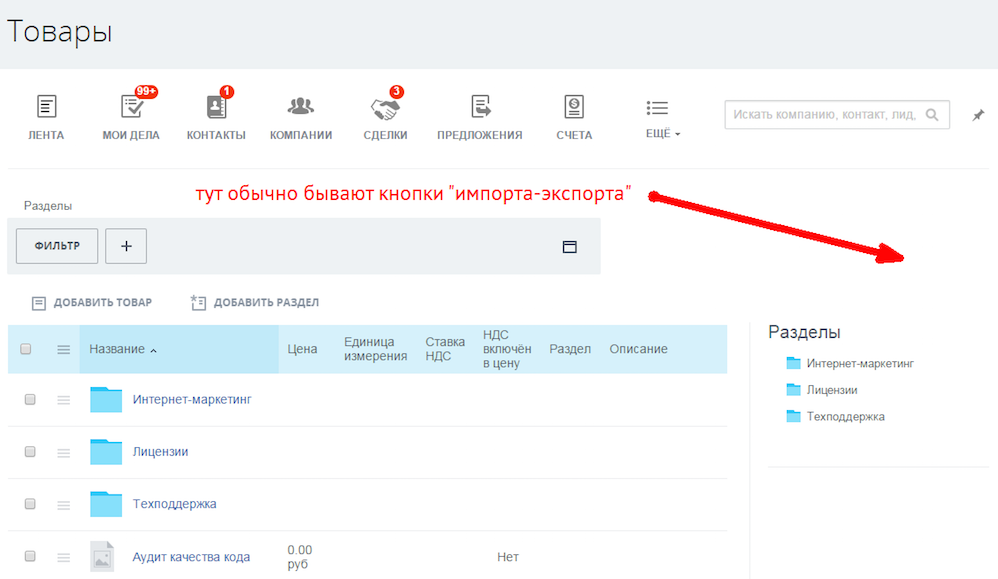The width and height of the screenshot is (998, 579).
Task: Click the Цена column header
Action: click(302, 349)
